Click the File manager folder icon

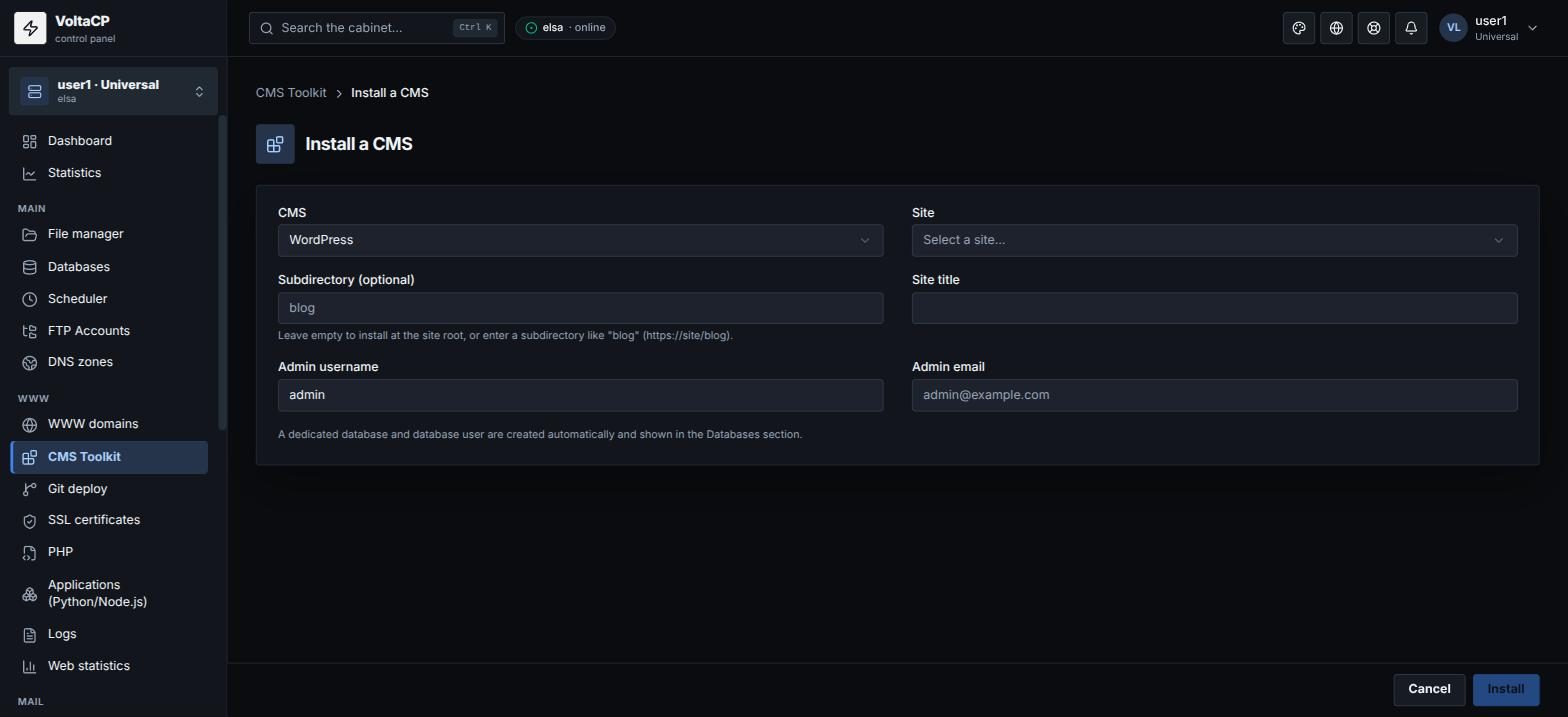tap(30, 234)
